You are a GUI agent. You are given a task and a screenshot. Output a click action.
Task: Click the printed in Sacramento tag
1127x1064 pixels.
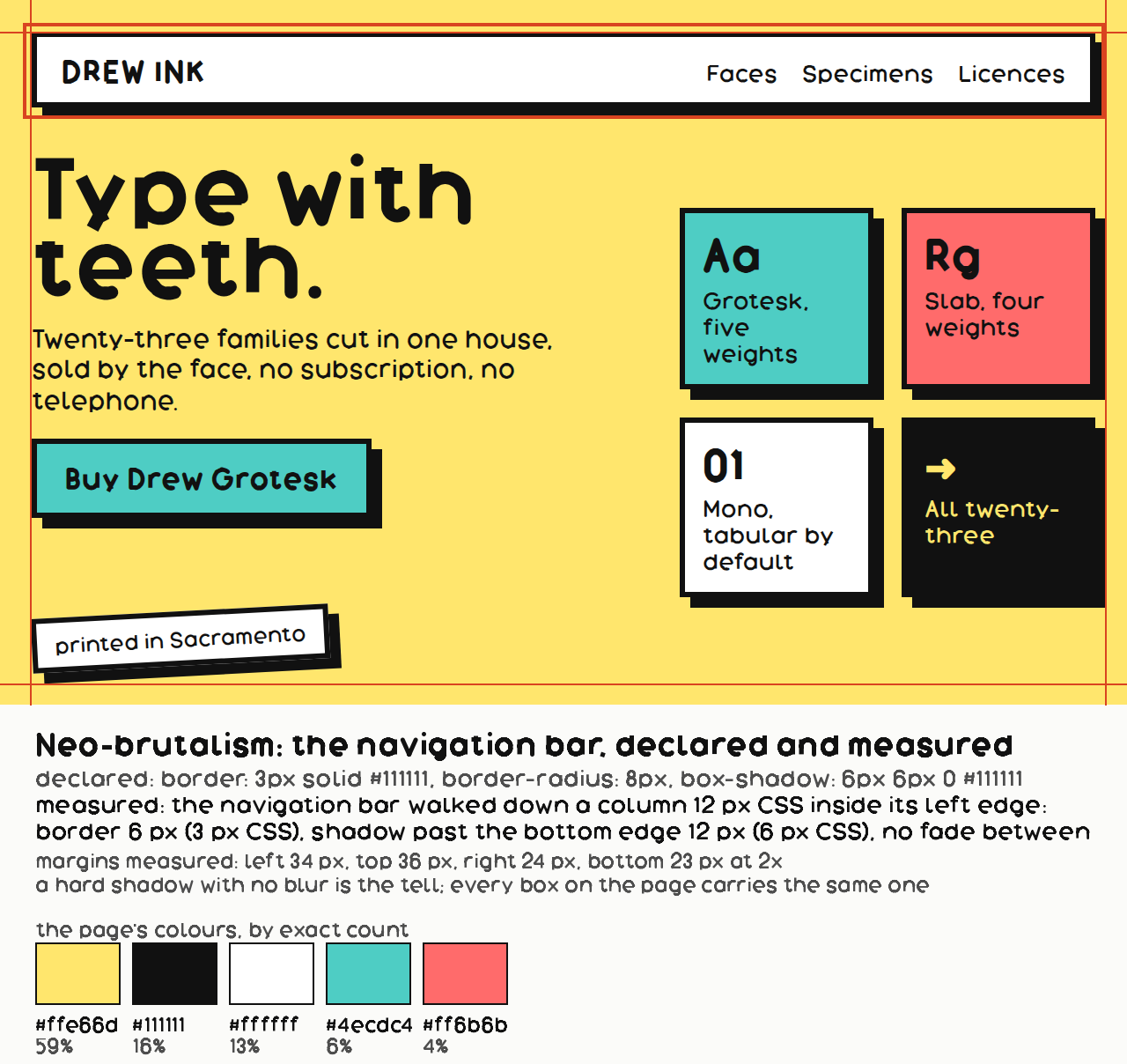point(180,639)
